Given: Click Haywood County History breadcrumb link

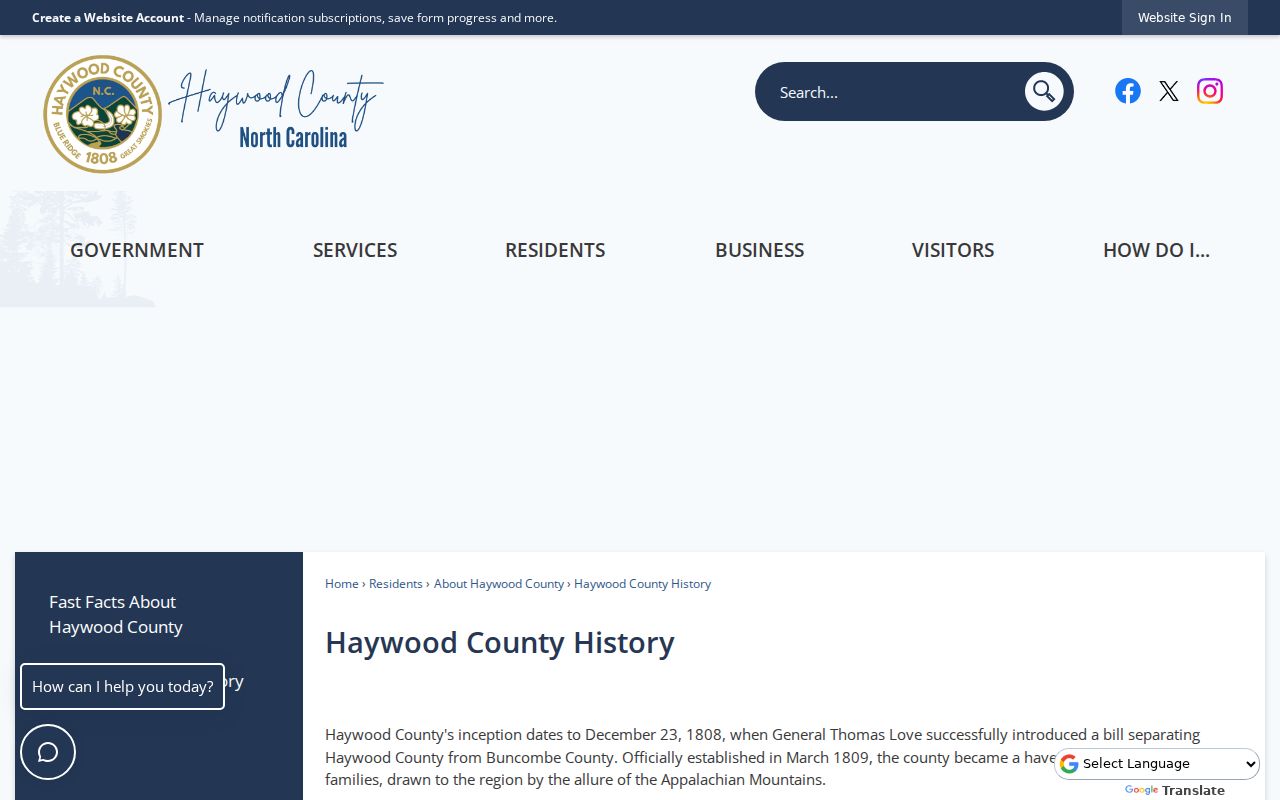Looking at the screenshot, I should tap(642, 584).
